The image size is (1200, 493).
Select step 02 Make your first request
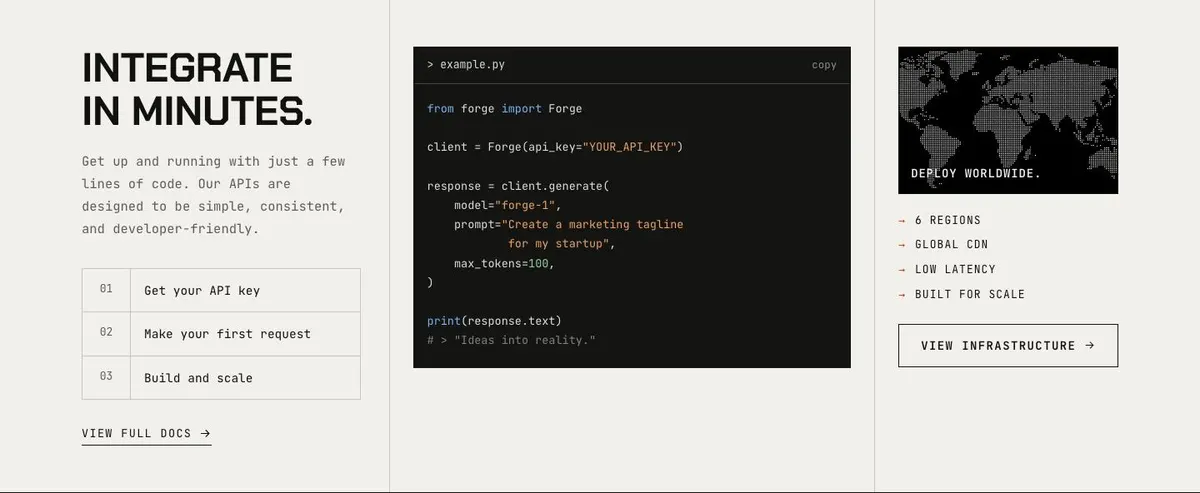pos(221,334)
